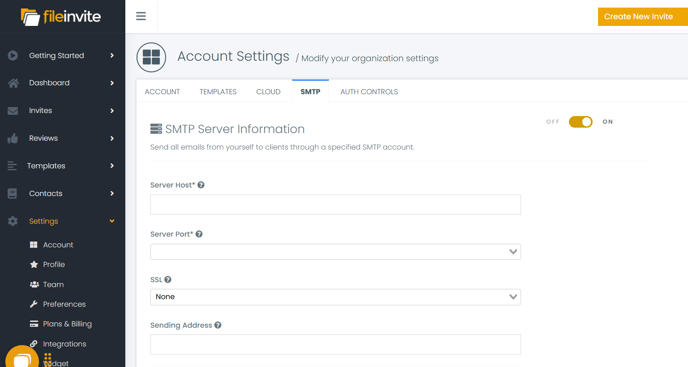Open the Preferences settings link
Viewport: 688px width, 367px height.
point(64,304)
